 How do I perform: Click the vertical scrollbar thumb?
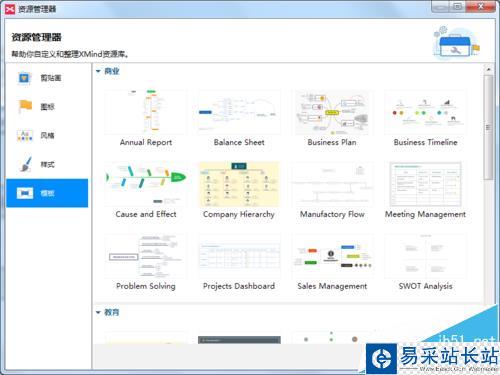coord(489,127)
